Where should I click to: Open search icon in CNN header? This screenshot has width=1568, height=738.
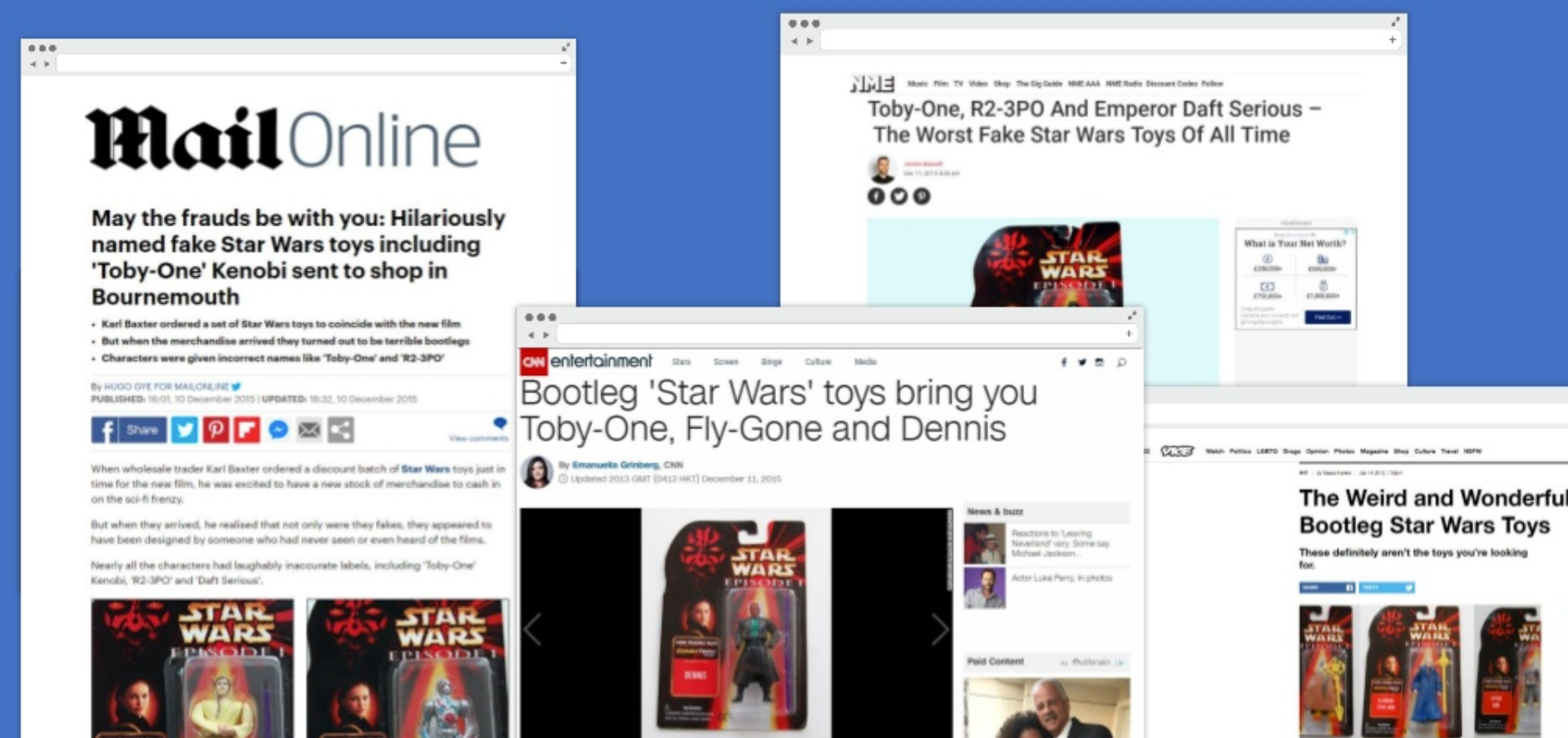pyautogui.click(x=1121, y=362)
